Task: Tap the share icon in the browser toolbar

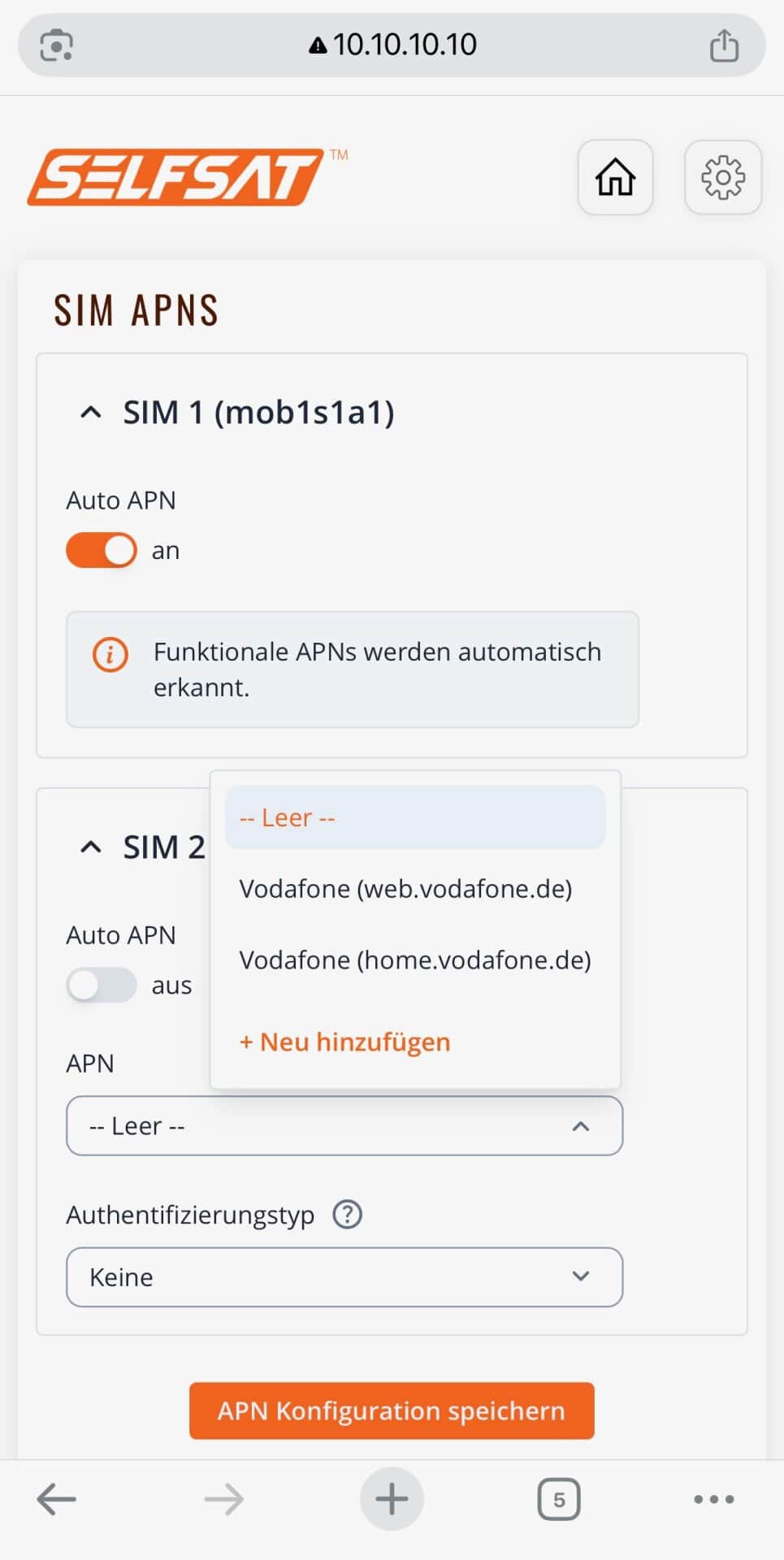Action: pyautogui.click(x=723, y=45)
